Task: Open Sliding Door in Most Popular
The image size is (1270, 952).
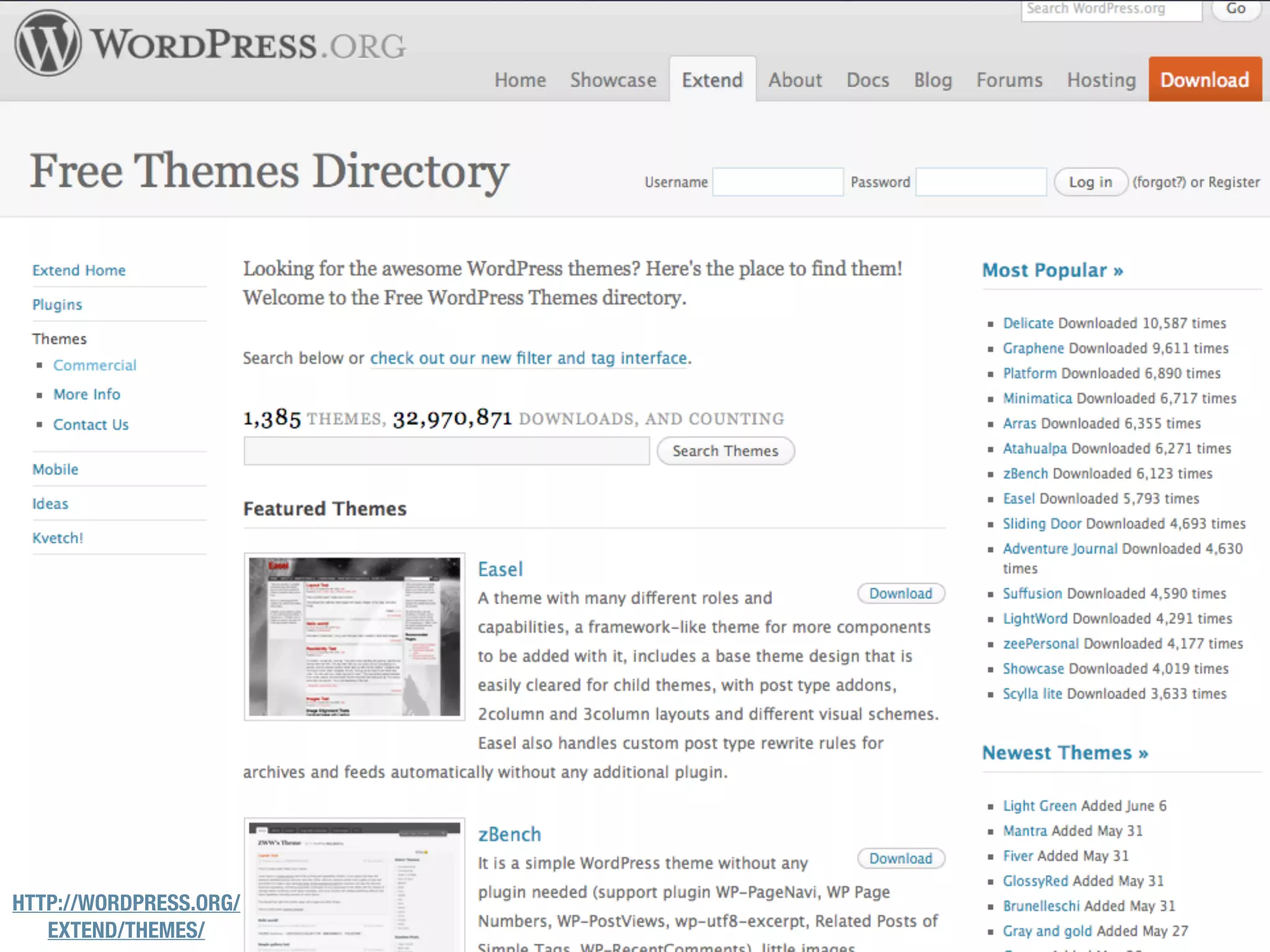Action: [x=1042, y=524]
